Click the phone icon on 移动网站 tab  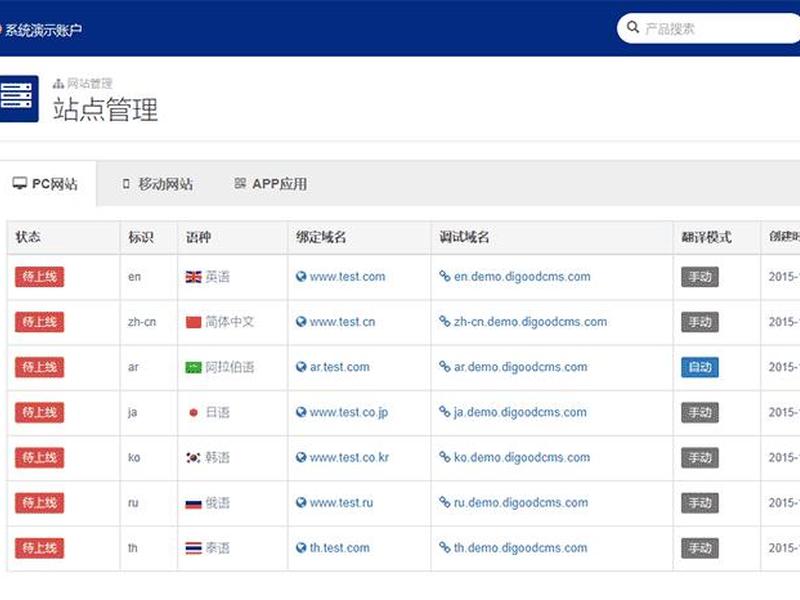pyautogui.click(x=126, y=184)
